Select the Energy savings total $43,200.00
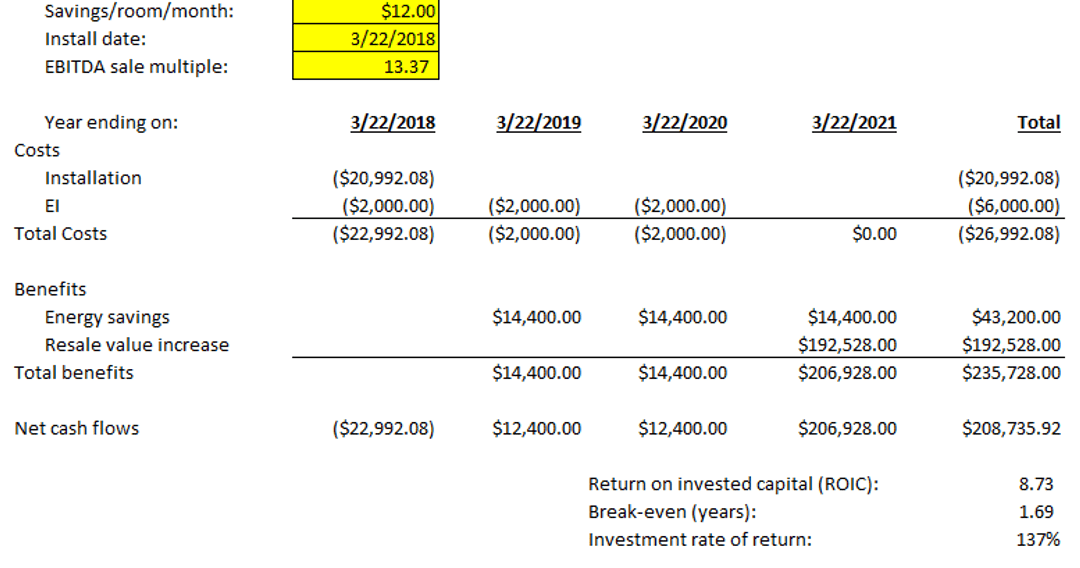This screenshot has width=1080, height=568. pyautogui.click(x=1016, y=318)
